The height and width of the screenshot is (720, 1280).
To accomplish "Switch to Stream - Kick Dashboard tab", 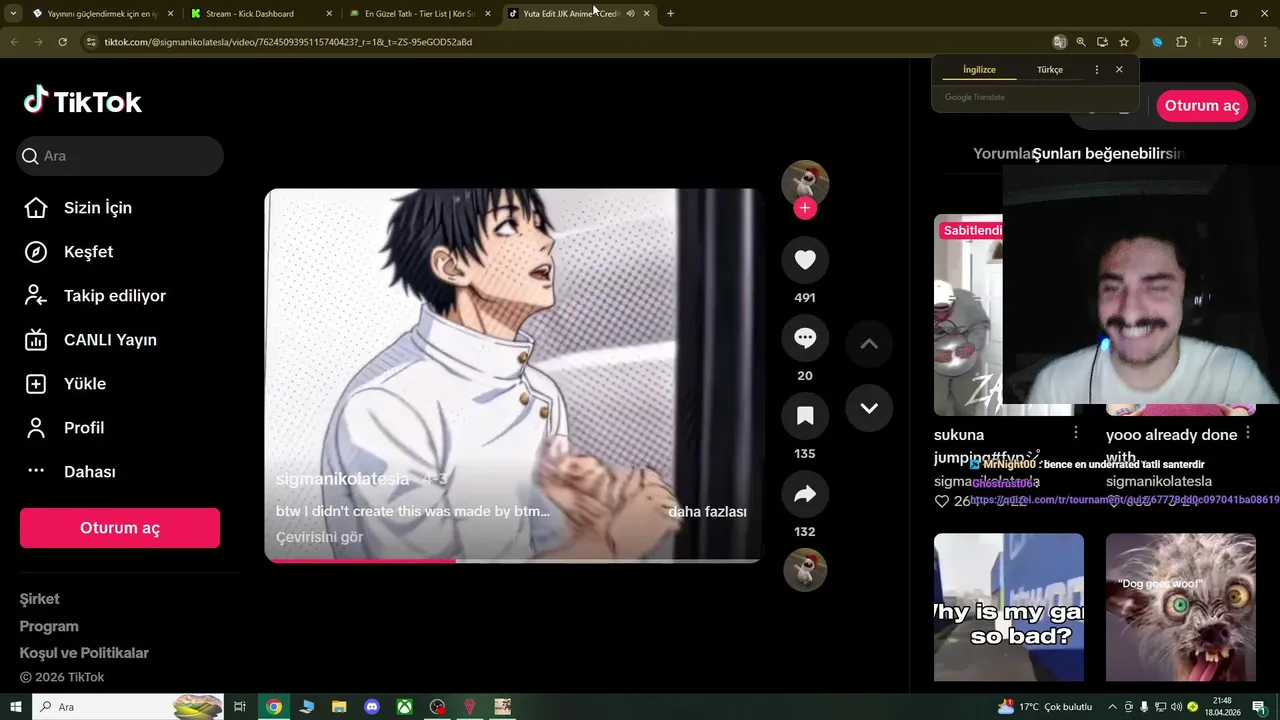I will (x=260, y=14).
